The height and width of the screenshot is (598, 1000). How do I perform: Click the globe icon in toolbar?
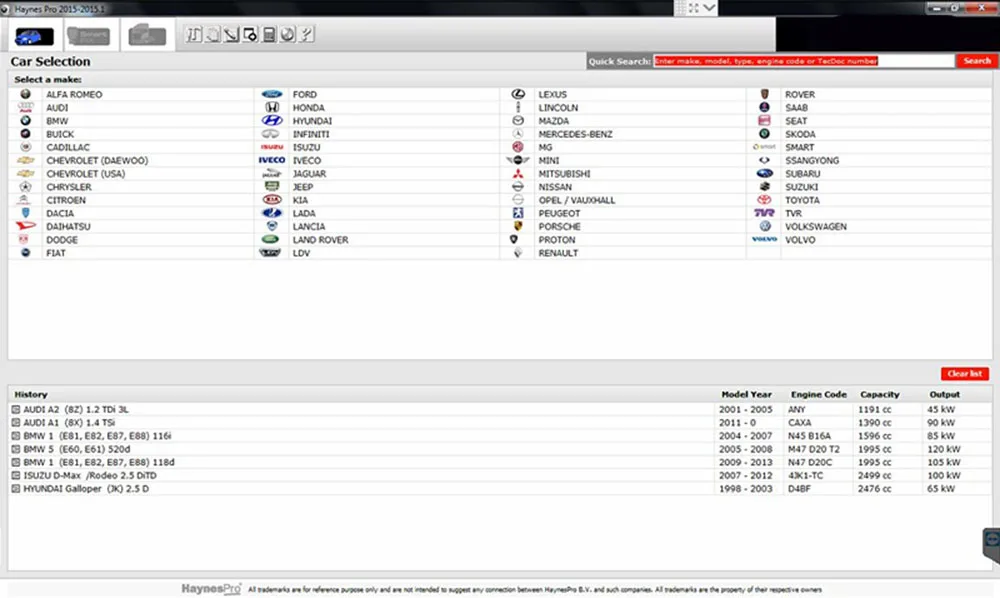pos(288,34)
